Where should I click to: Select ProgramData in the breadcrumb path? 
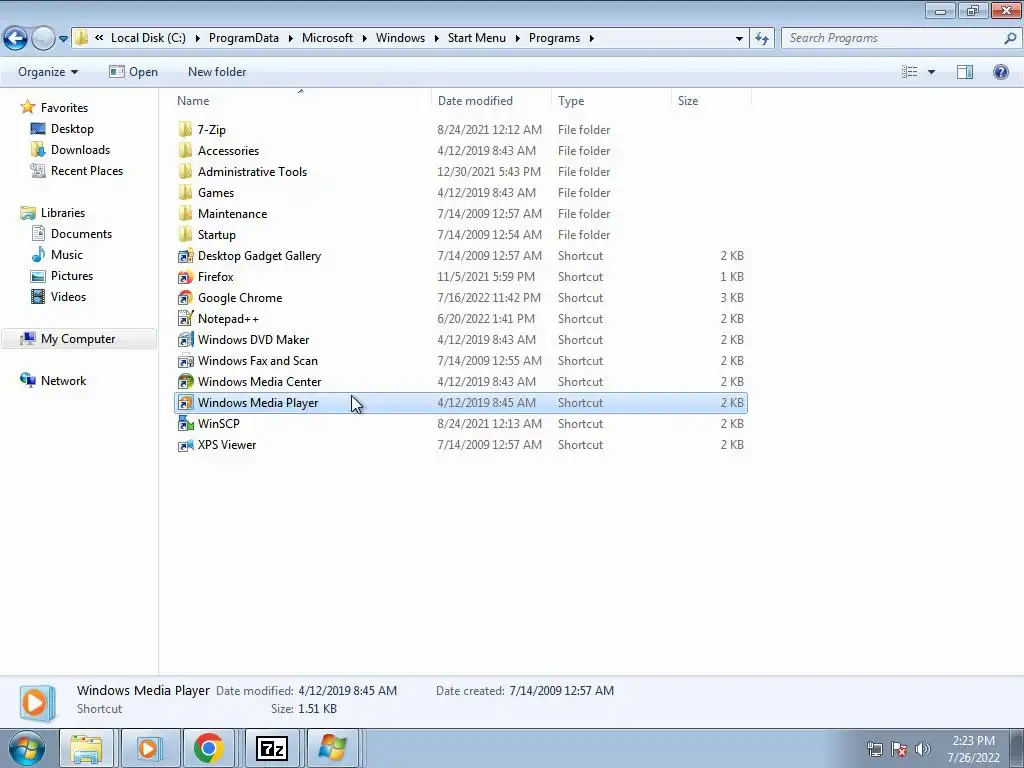point(244,38)
